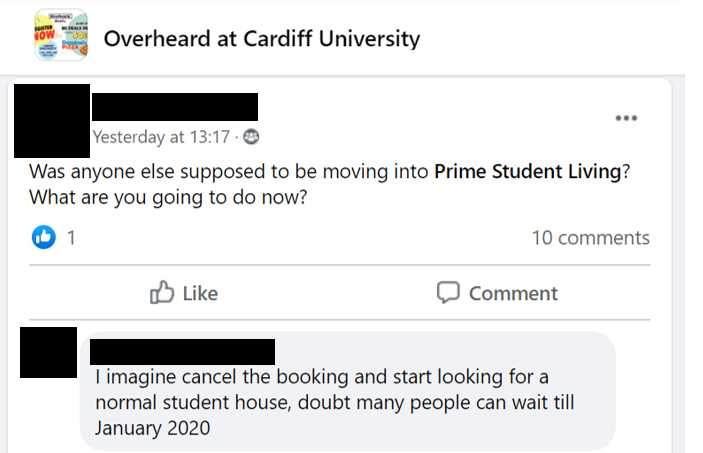Open the commenter's redacted profile picture

point(48,353)
